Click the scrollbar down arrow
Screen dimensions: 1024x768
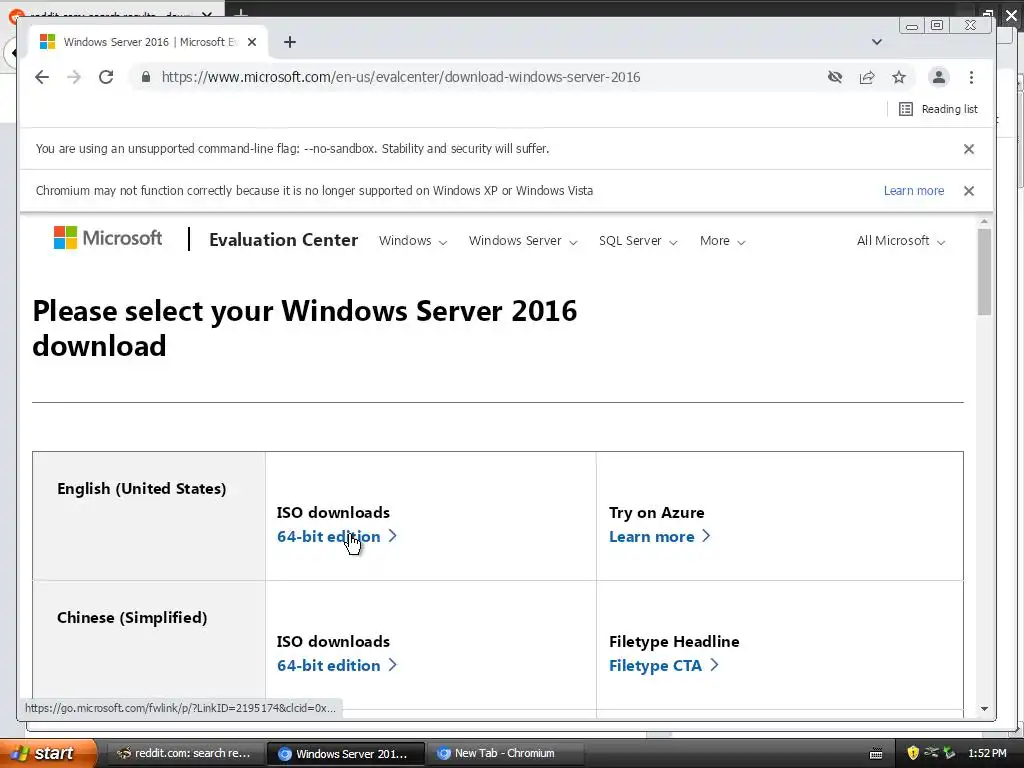coord(984,709)
